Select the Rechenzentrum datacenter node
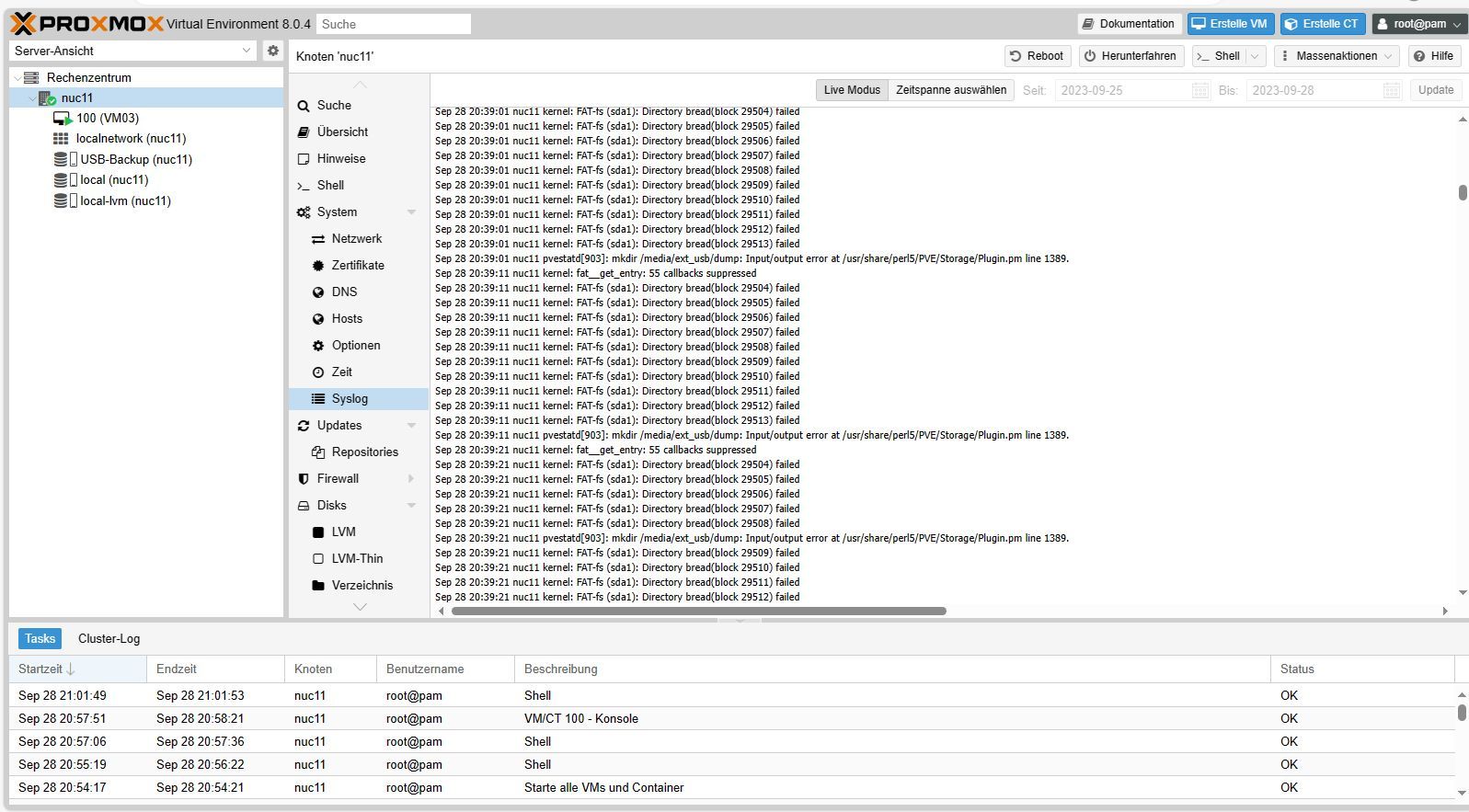1469x812 pixels. coord(89,77)
